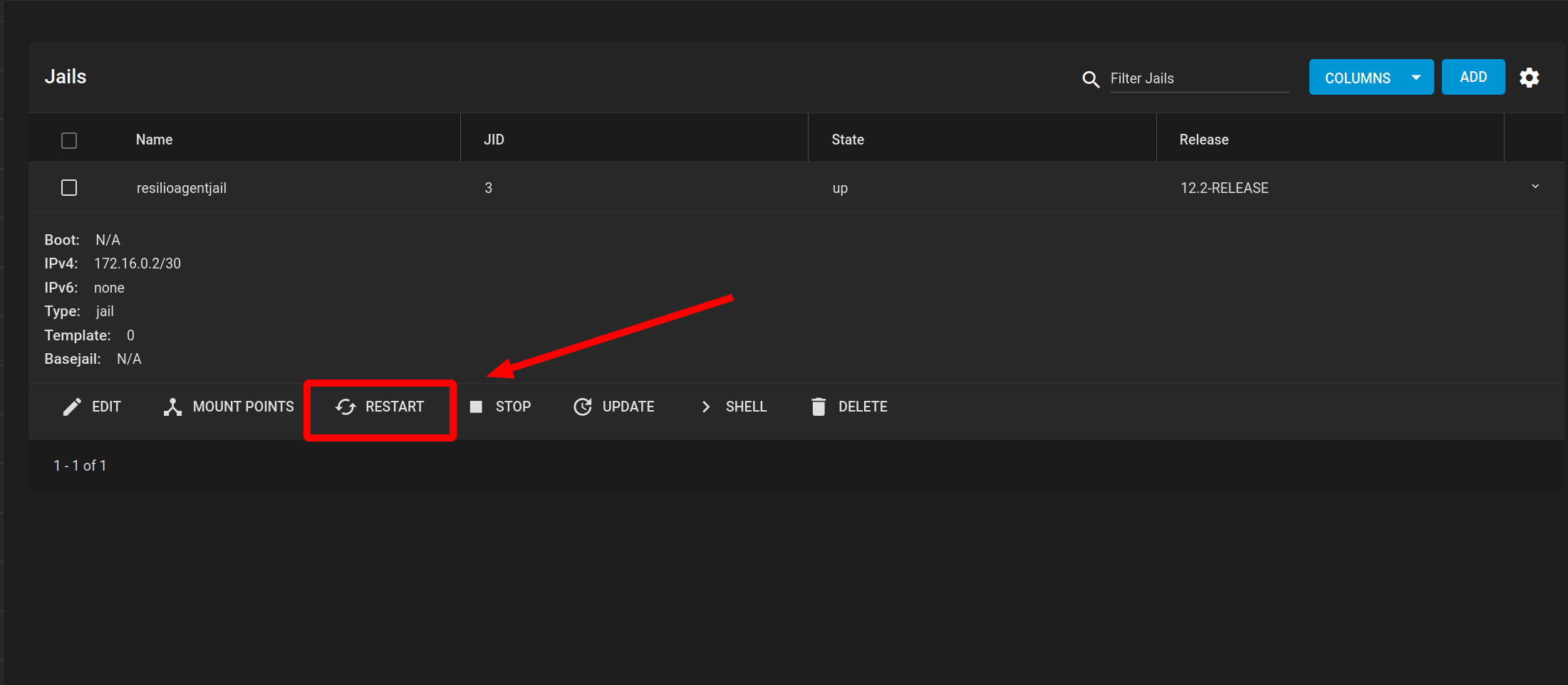This screenshot has height=685, width=1568.
Task: Open the settings gear icon
Action: pos(1529,78)
